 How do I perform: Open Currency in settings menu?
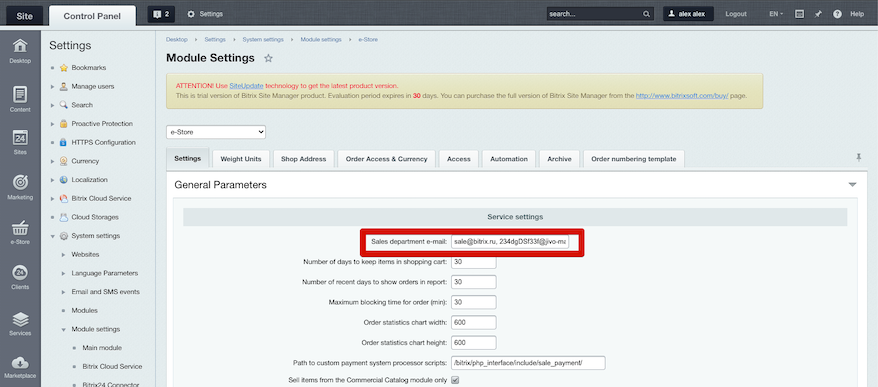tap(85, 161)
